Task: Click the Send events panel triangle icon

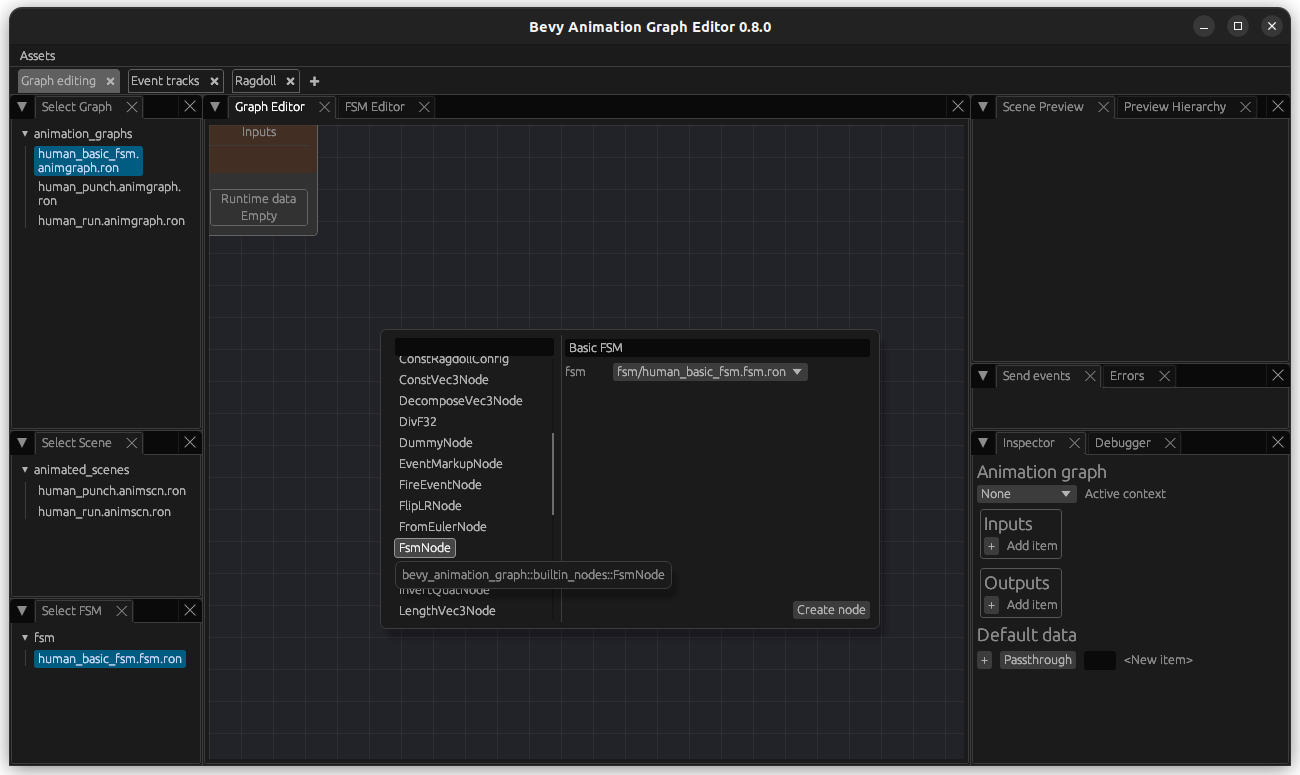Action: [982, 375]
